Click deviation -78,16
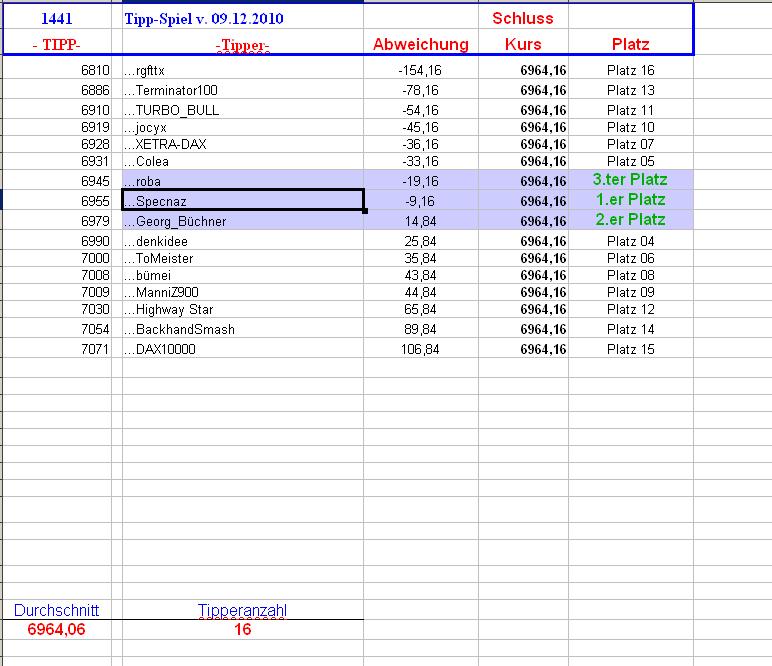This screenshot has height=666, width=772. 420,91
